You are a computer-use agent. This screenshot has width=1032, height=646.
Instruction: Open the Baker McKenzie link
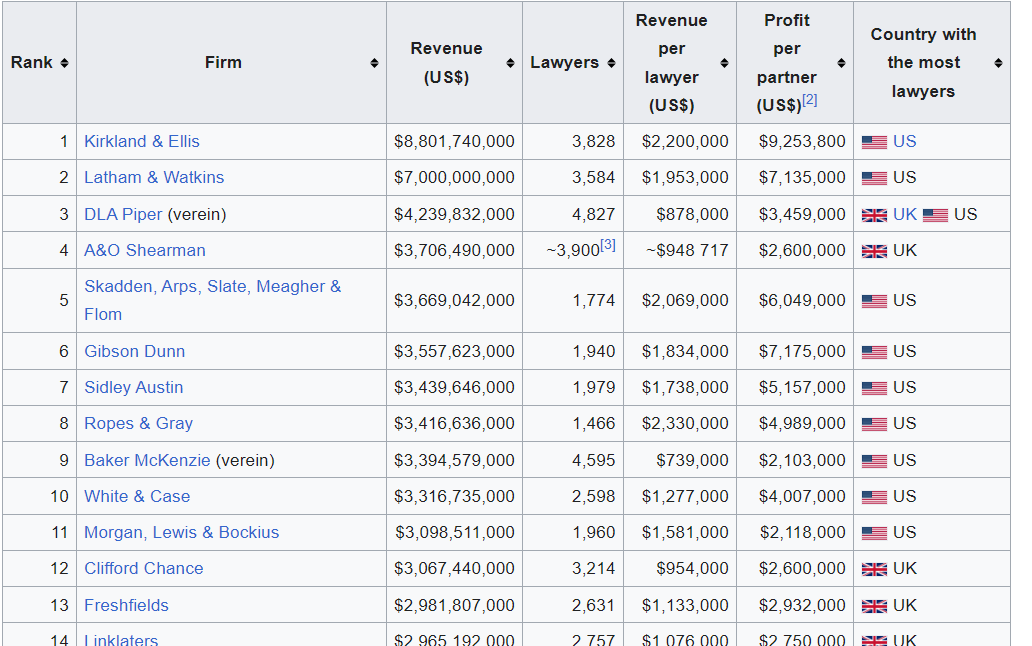pyautogui.click(x=147, y=460)
